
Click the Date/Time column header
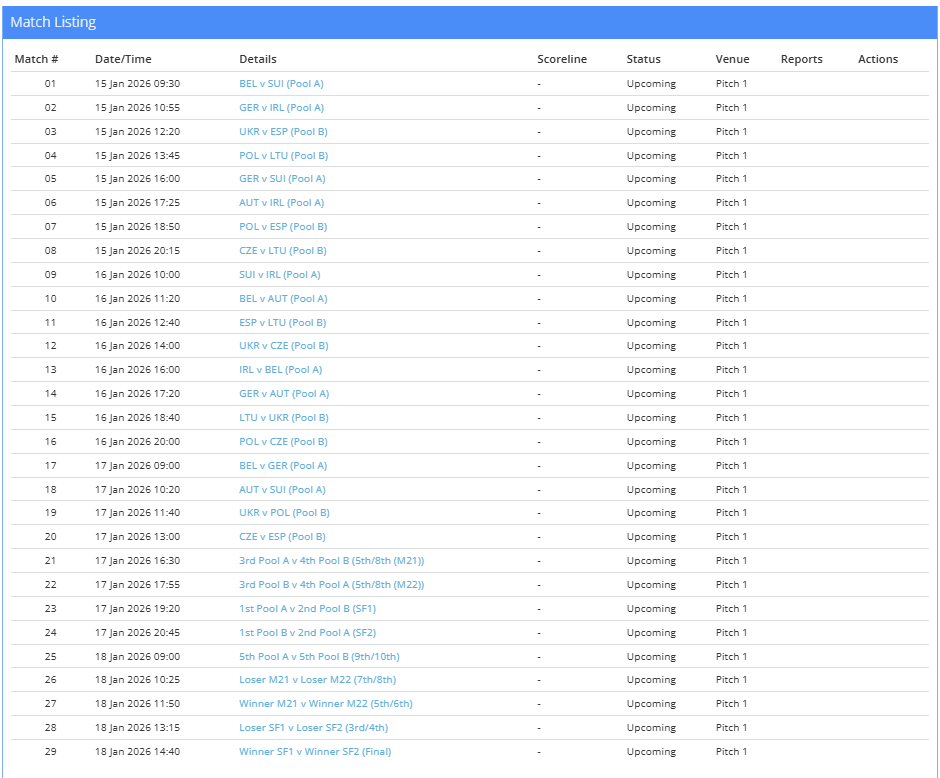click(x=123, y=59)
